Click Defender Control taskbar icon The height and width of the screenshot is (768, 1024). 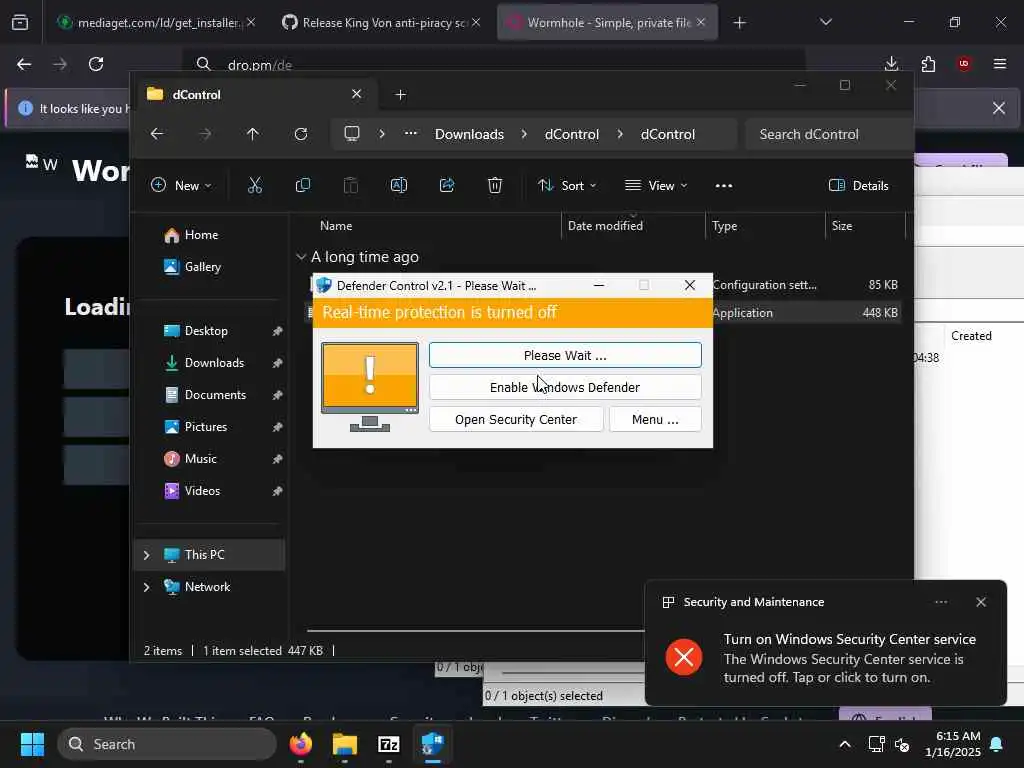point(432,744)
